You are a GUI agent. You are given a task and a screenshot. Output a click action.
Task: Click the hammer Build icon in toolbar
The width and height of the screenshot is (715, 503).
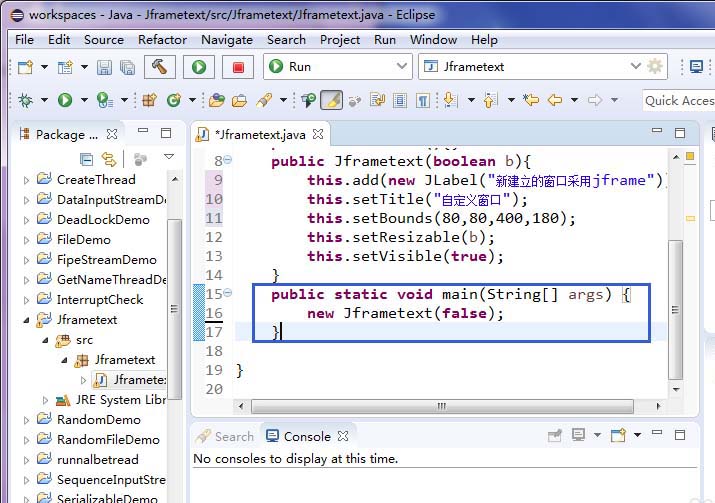160,67
